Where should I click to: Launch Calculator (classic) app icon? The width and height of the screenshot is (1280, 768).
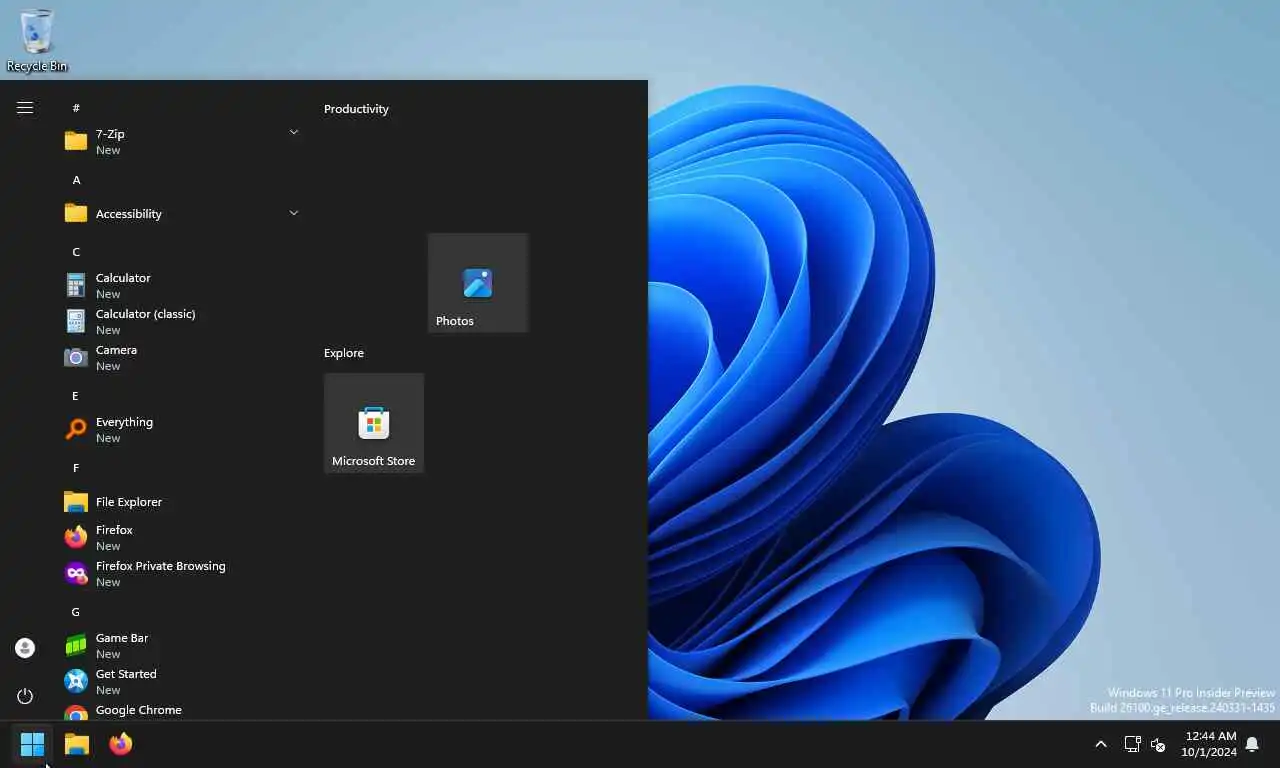(x=76, y=321)
